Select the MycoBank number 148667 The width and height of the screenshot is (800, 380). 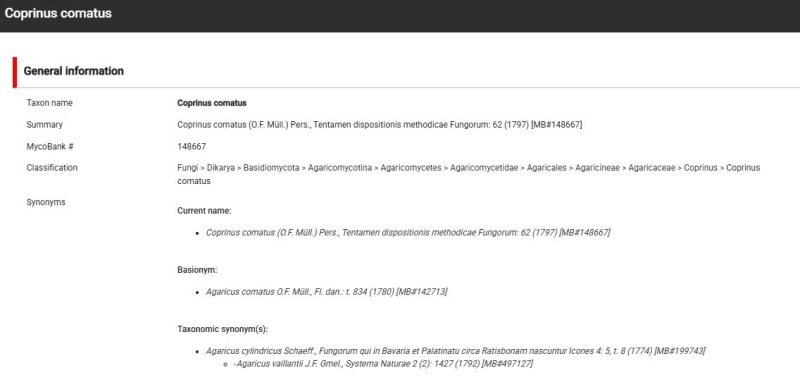coord(192,146)
